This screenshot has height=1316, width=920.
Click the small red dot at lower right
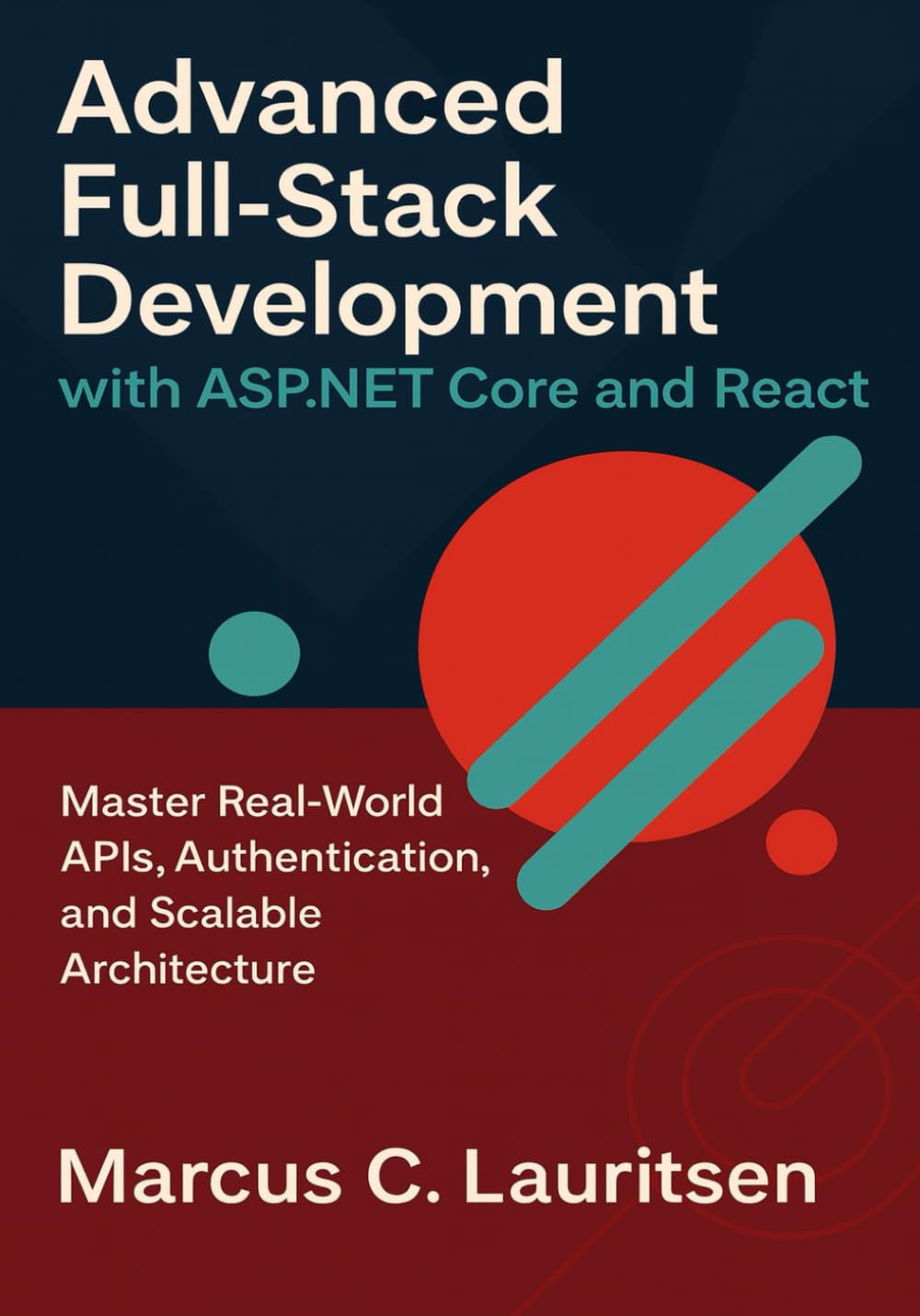click(x=801, y=841)
